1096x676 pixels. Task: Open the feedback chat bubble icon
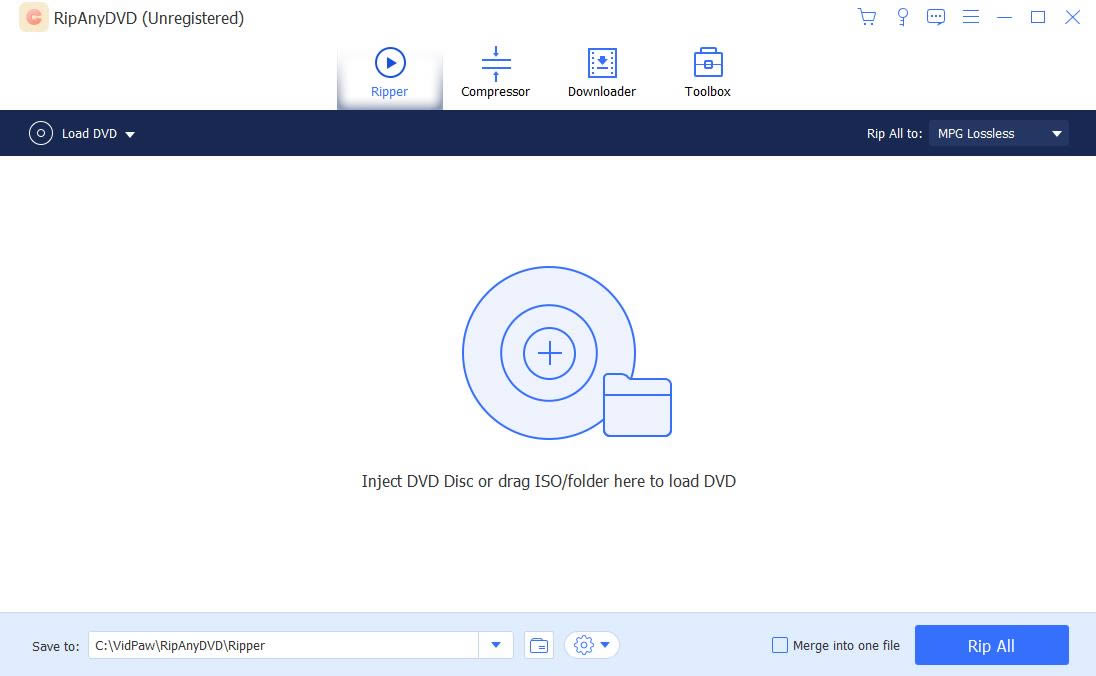935,17
